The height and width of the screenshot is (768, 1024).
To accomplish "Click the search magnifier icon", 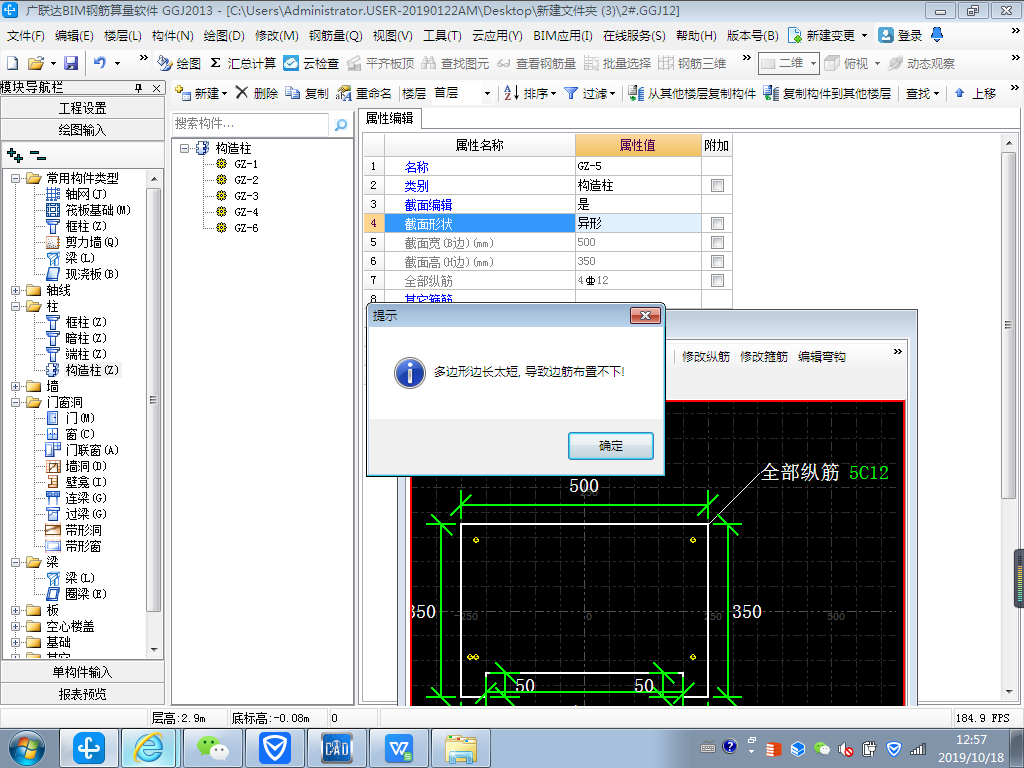I will click(341, 124).
